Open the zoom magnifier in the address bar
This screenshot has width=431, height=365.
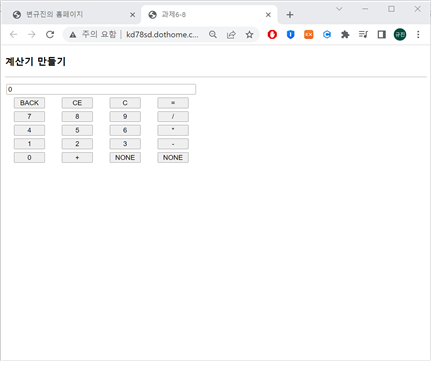[x=213, y=34]
